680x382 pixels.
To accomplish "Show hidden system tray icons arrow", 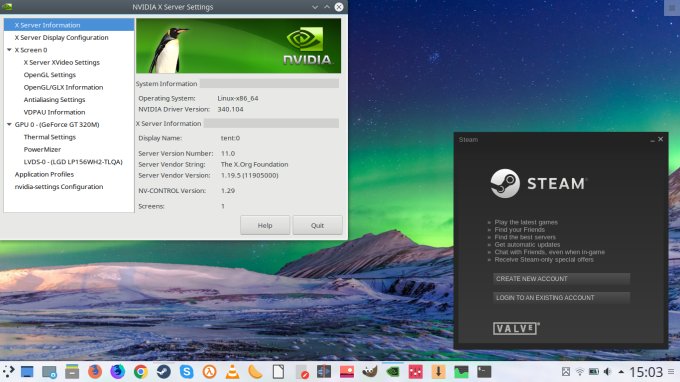I will click(x=621, y=372).
